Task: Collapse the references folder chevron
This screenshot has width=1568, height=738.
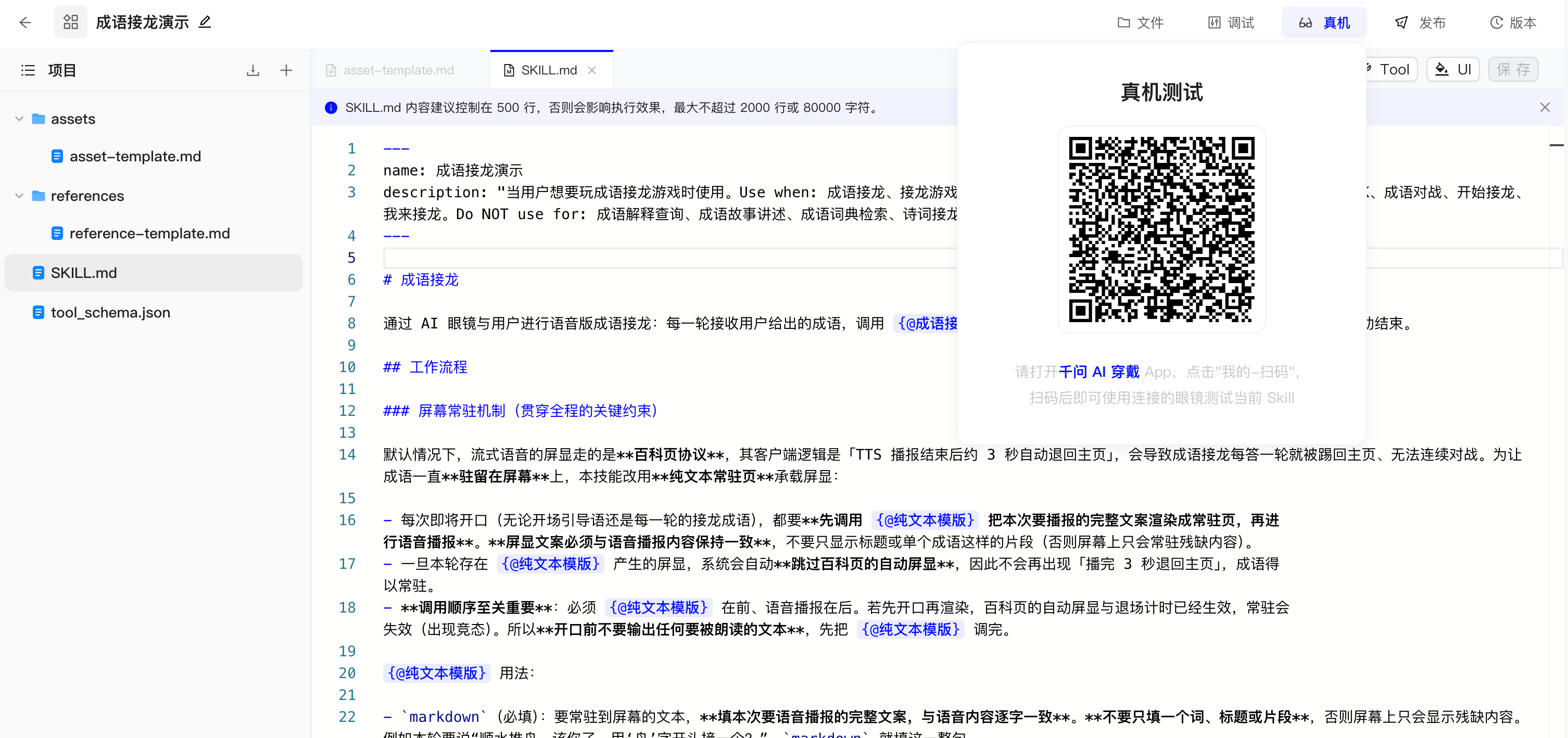Action: pos(19,196)
